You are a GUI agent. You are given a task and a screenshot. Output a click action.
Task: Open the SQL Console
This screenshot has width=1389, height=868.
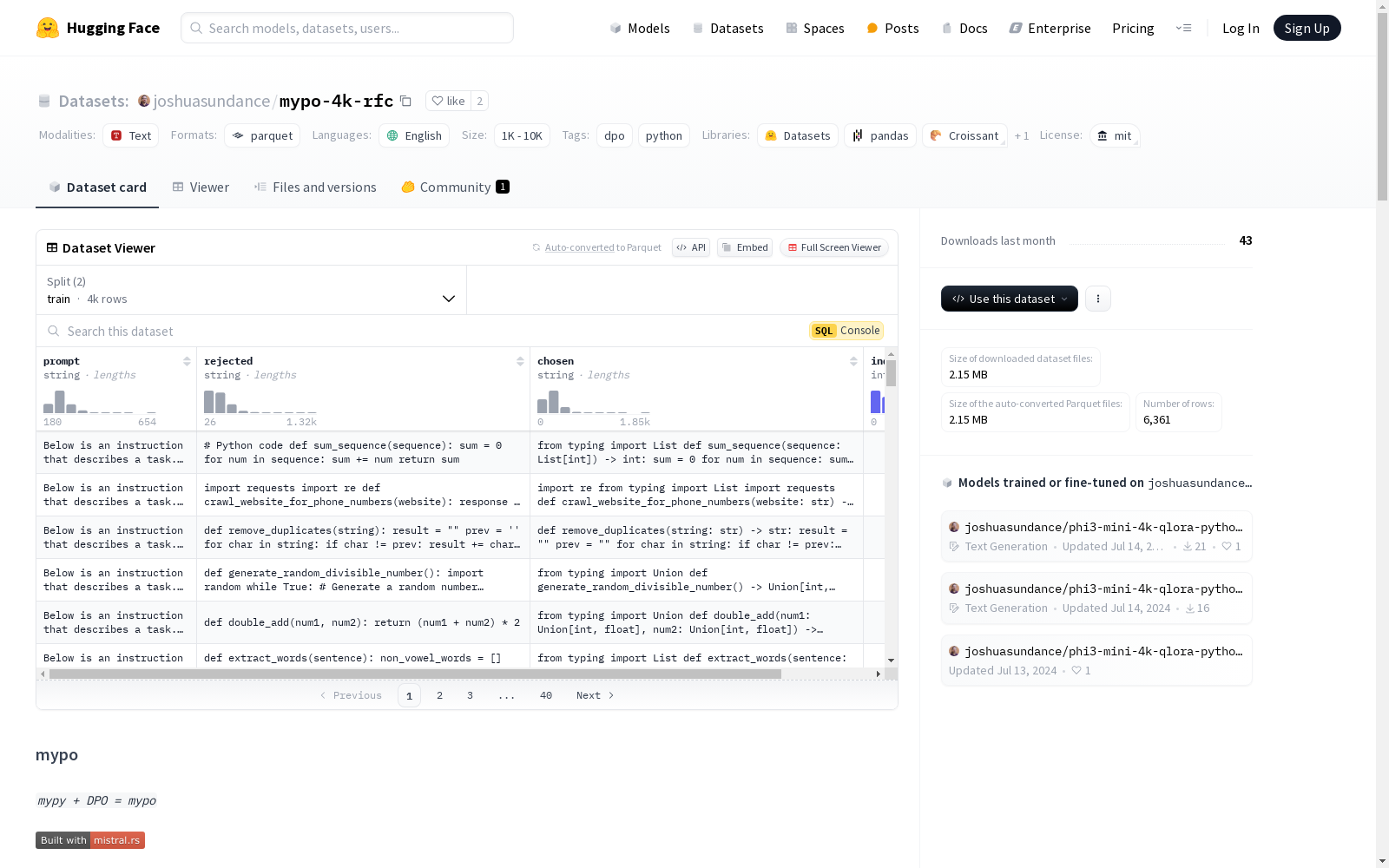coord(846,331)
